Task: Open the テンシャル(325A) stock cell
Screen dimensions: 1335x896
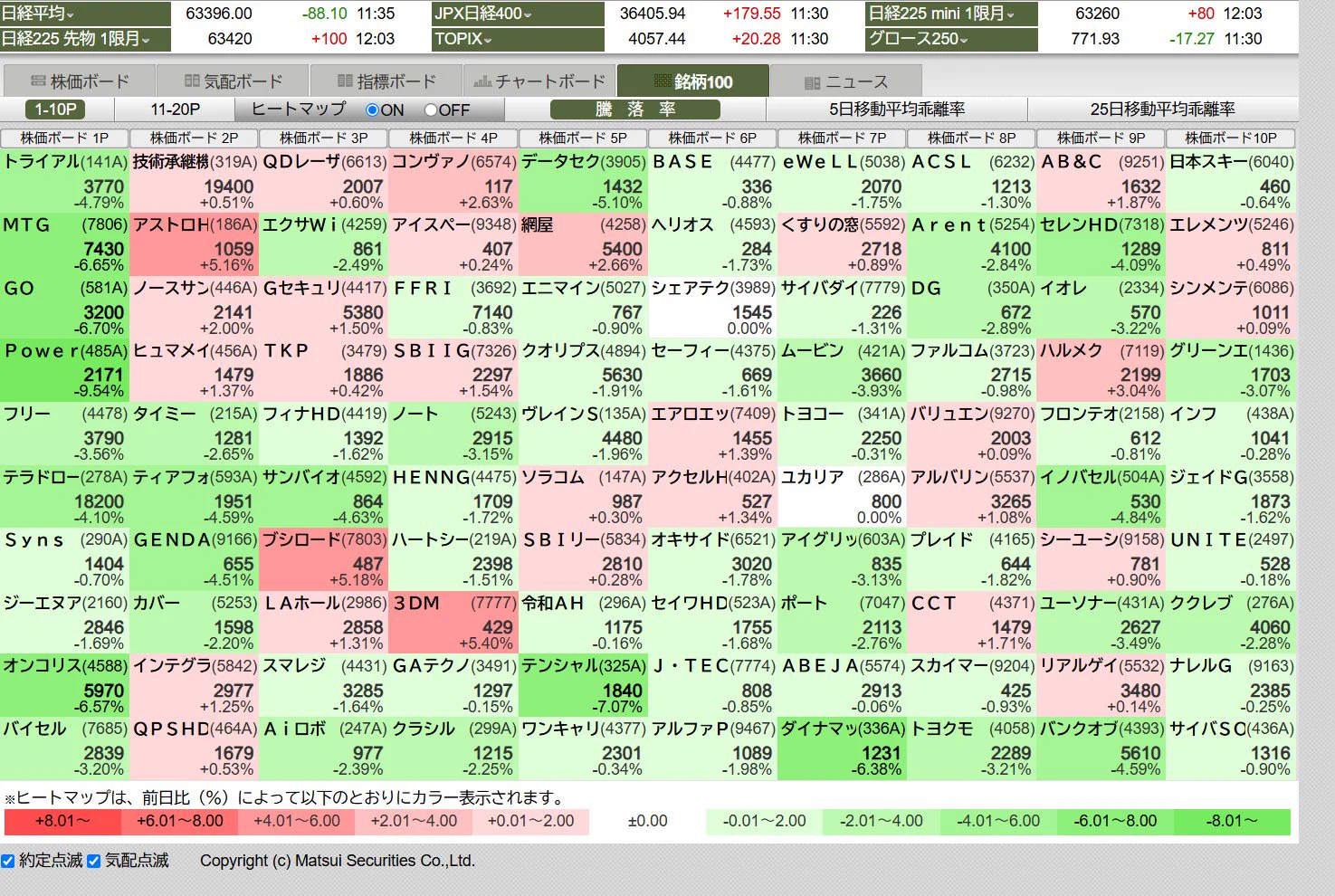Action: tap(583, 685)
